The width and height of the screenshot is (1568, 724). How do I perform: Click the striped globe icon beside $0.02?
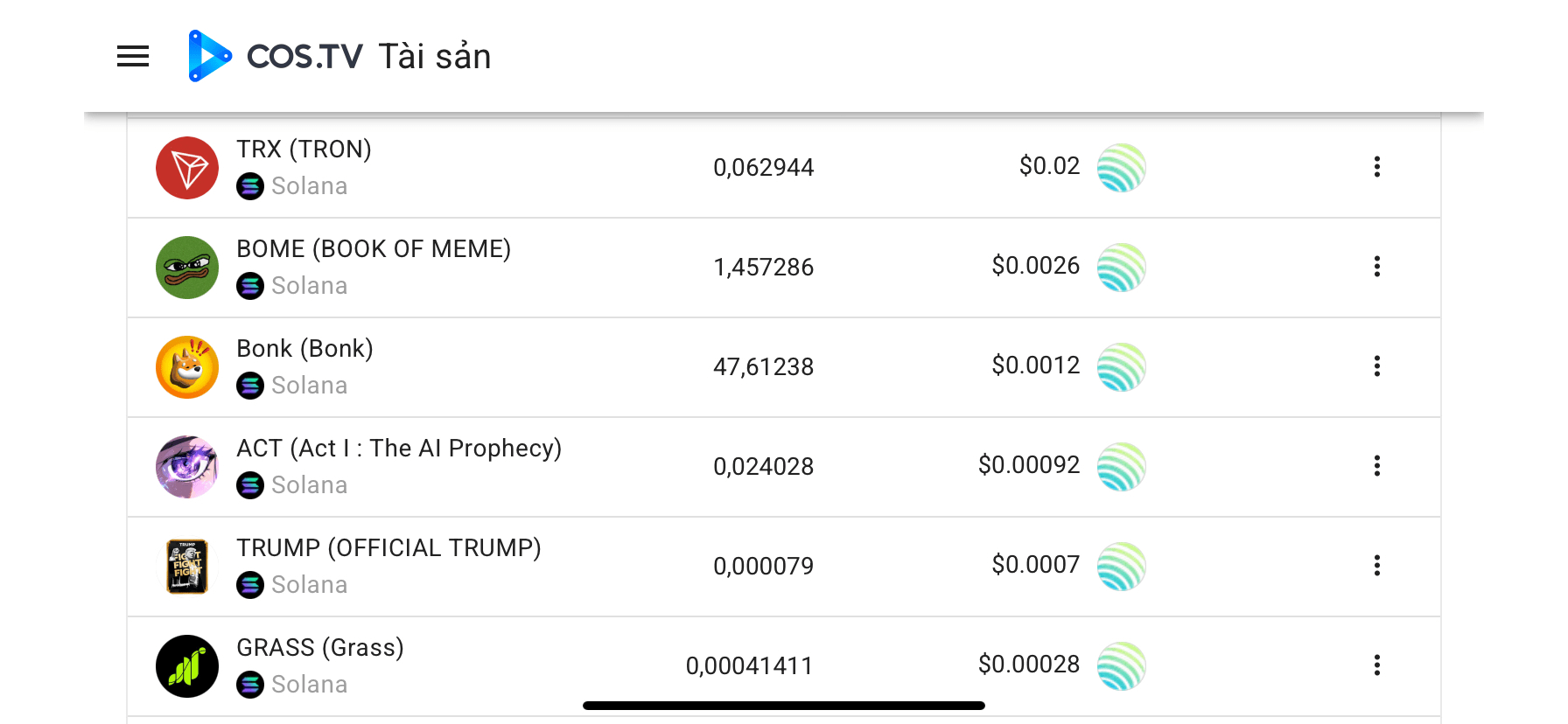[1122, 168]
